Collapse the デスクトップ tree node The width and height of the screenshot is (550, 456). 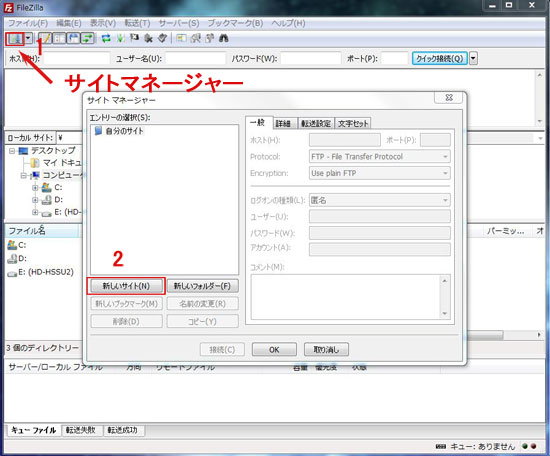click(12, 151)
